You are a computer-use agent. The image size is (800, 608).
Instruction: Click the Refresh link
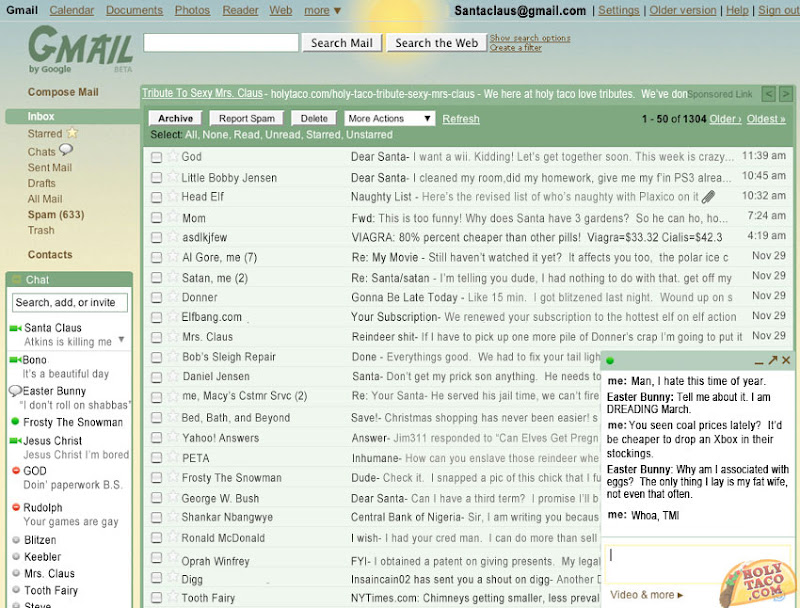461,119
